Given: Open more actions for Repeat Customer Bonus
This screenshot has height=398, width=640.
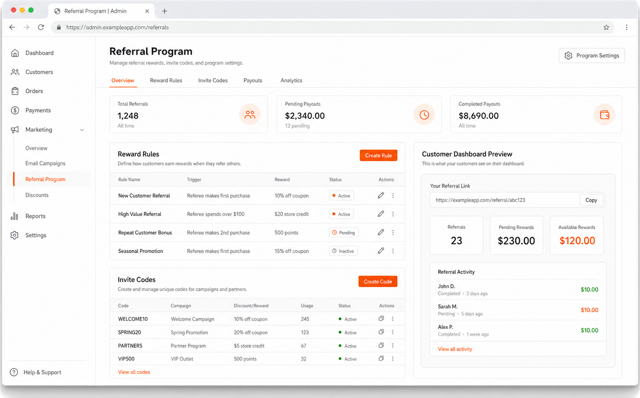Looking at the screenshot, I should click(393, 232).
